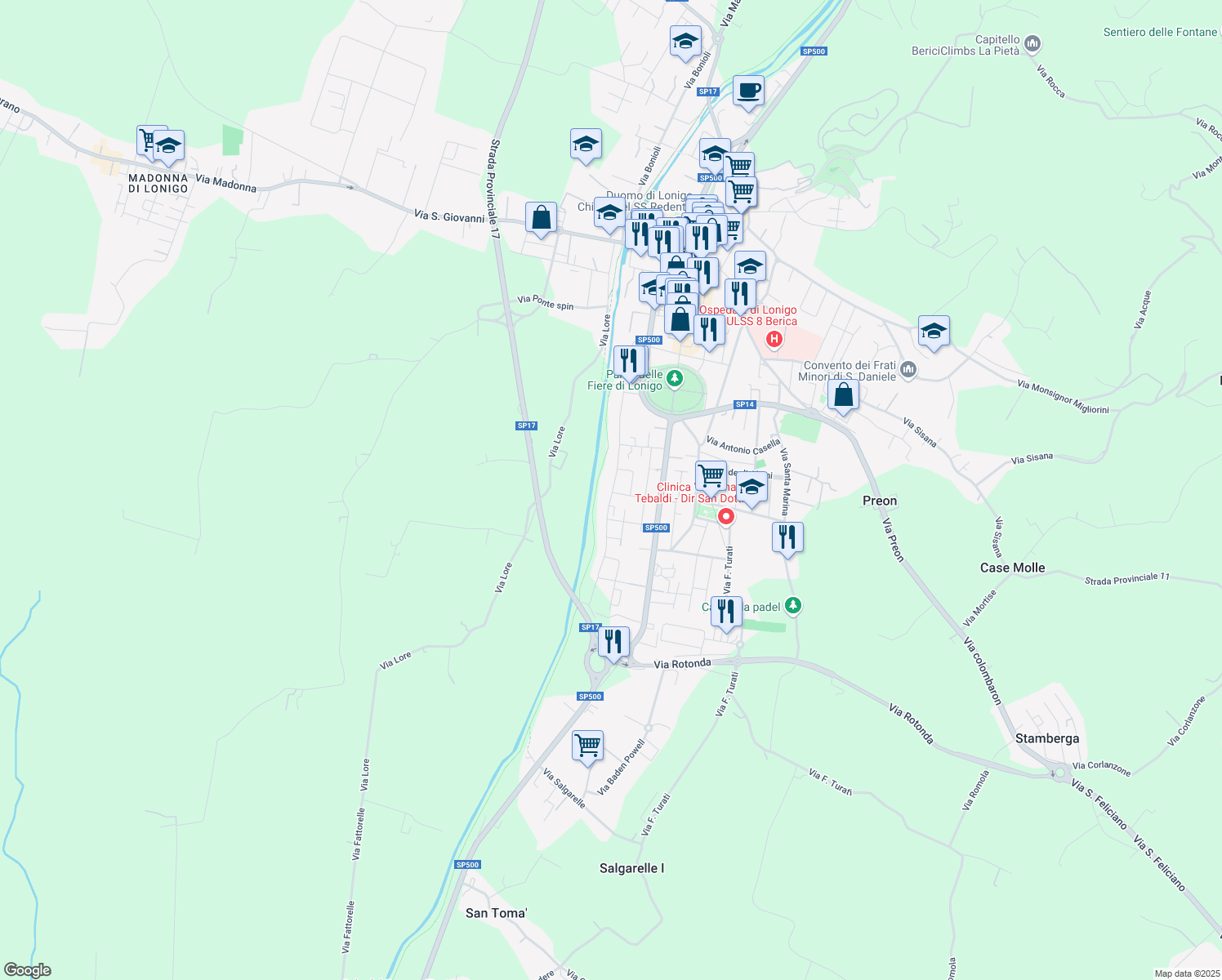This screenshot has height=980, width=1222.
Task: Select restaurant marker beside SP17 roundabout
Action: coord(613,642)
